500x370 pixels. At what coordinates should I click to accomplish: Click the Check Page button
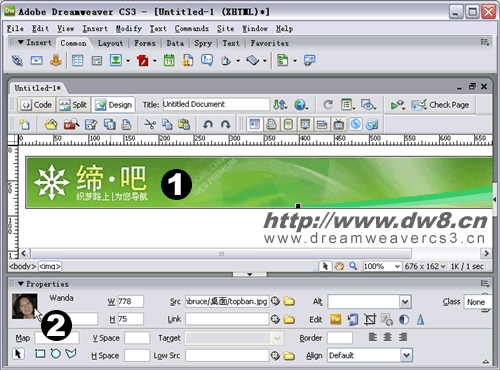pos(440,105)
